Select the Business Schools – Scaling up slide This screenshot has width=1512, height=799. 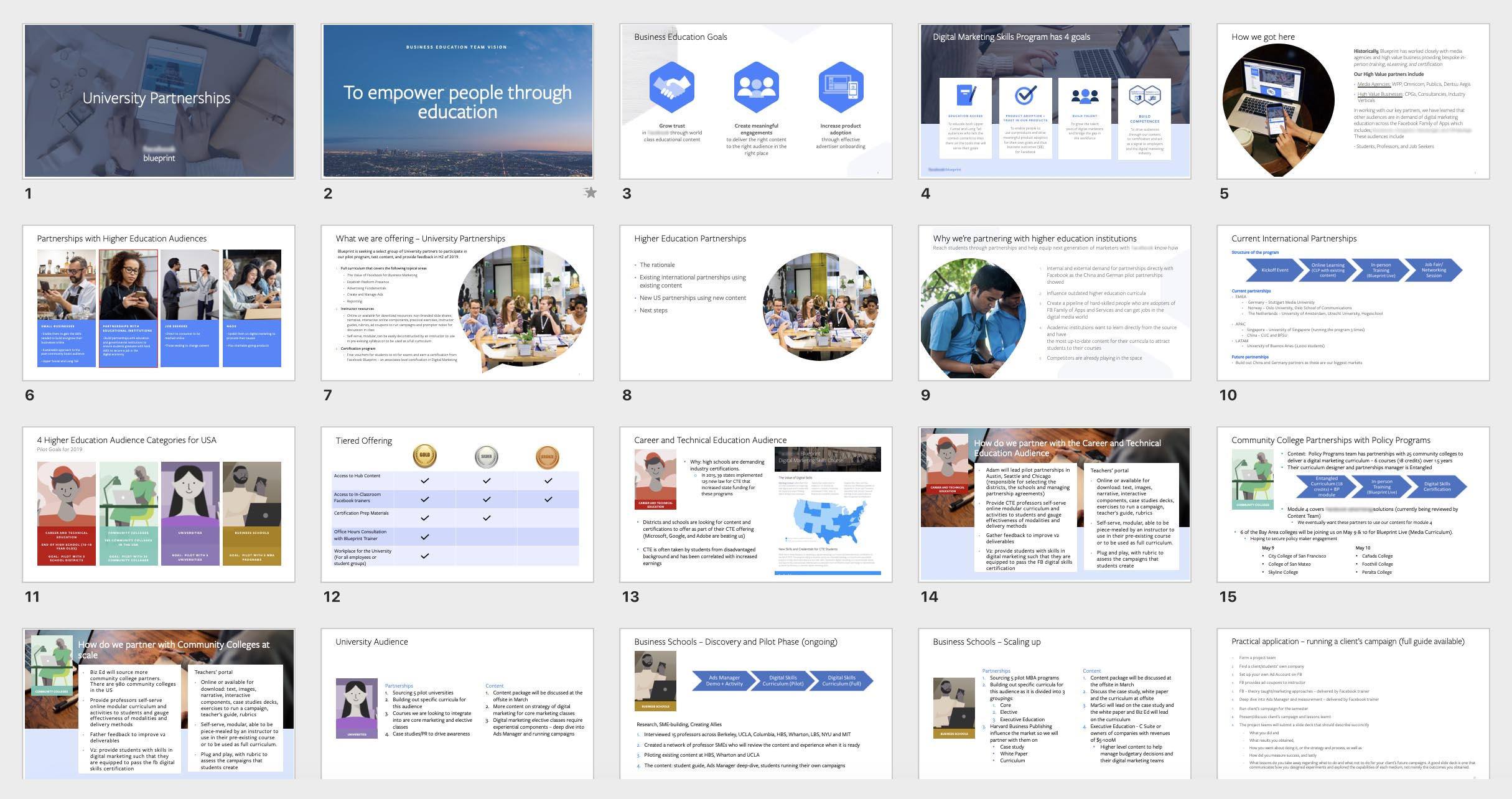click(1054, 703)
